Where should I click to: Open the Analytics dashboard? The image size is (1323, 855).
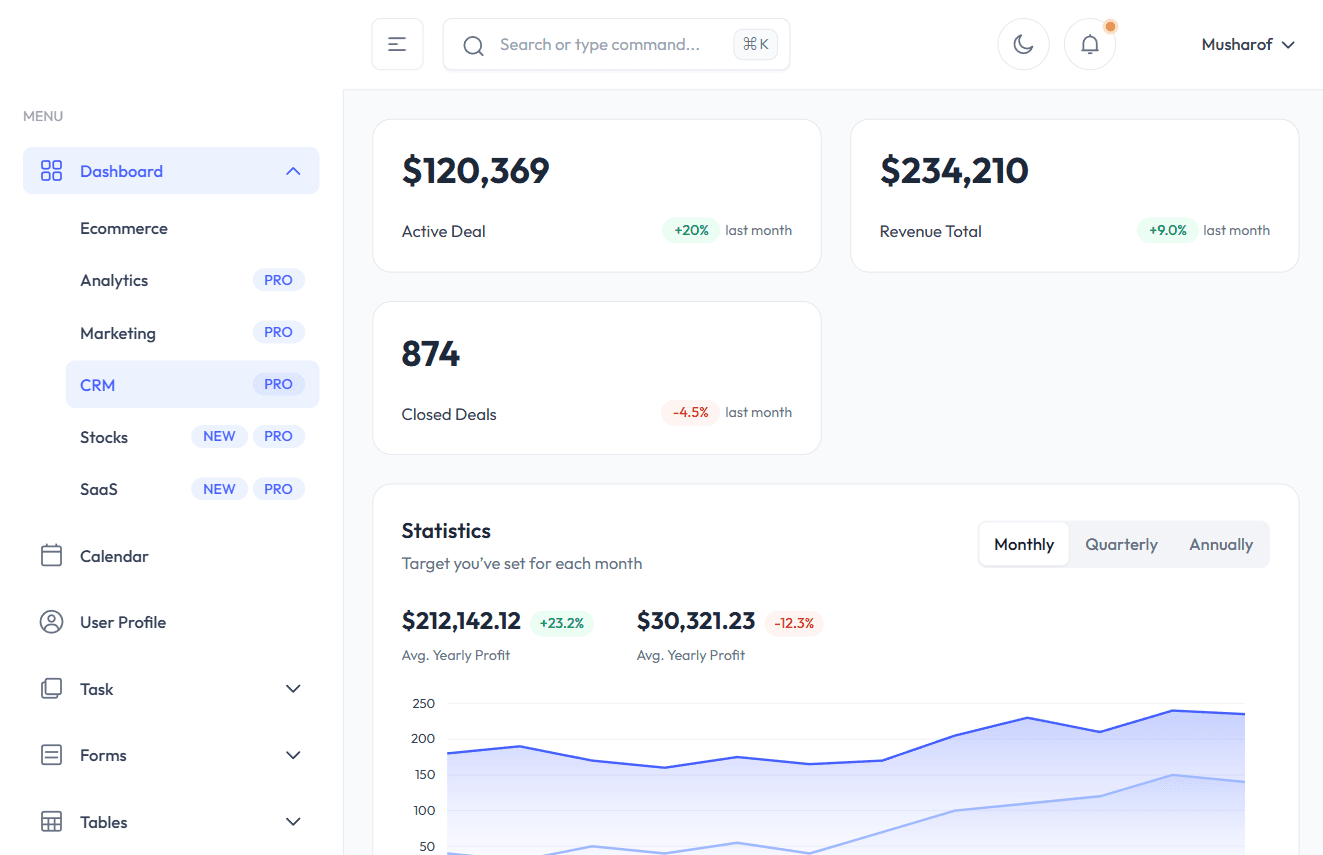pyautogui.click(x=114, y=280)
